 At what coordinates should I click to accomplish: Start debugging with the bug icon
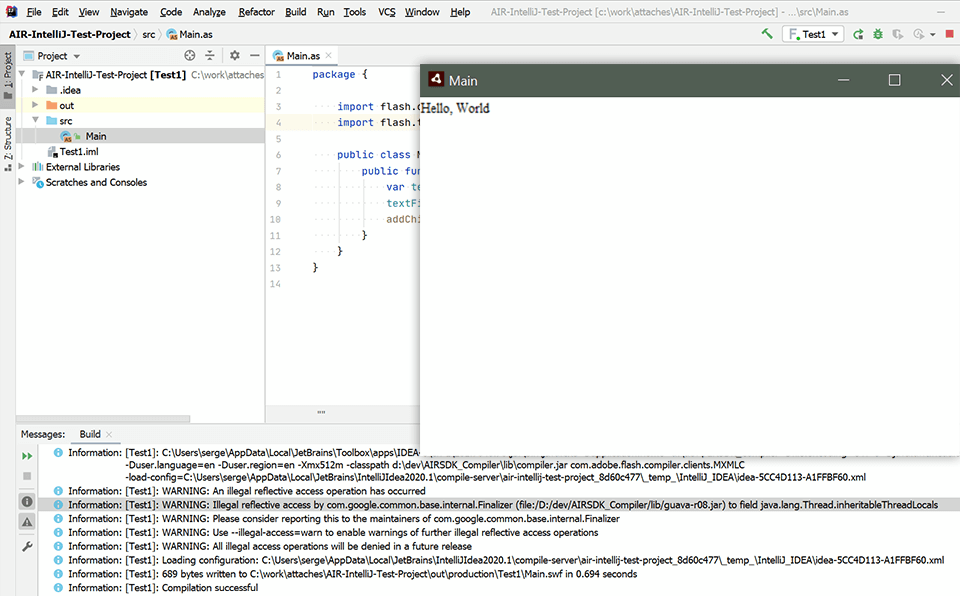tap(878, 34)
